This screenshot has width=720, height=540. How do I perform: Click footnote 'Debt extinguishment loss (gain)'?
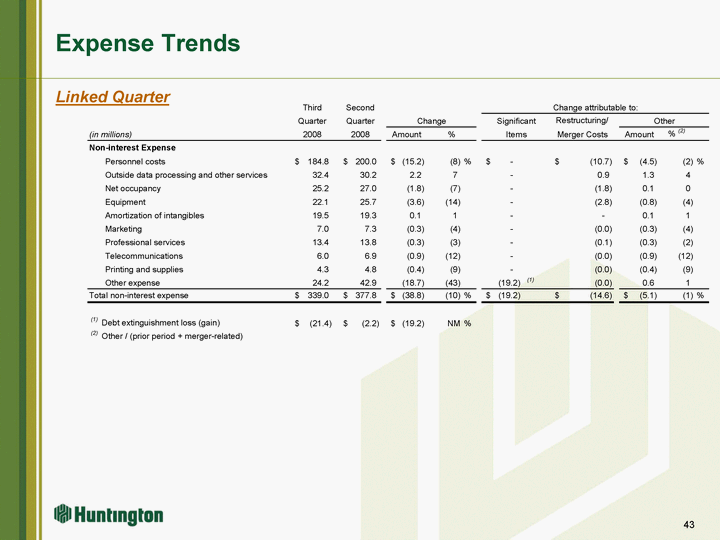tap(161, 323)
